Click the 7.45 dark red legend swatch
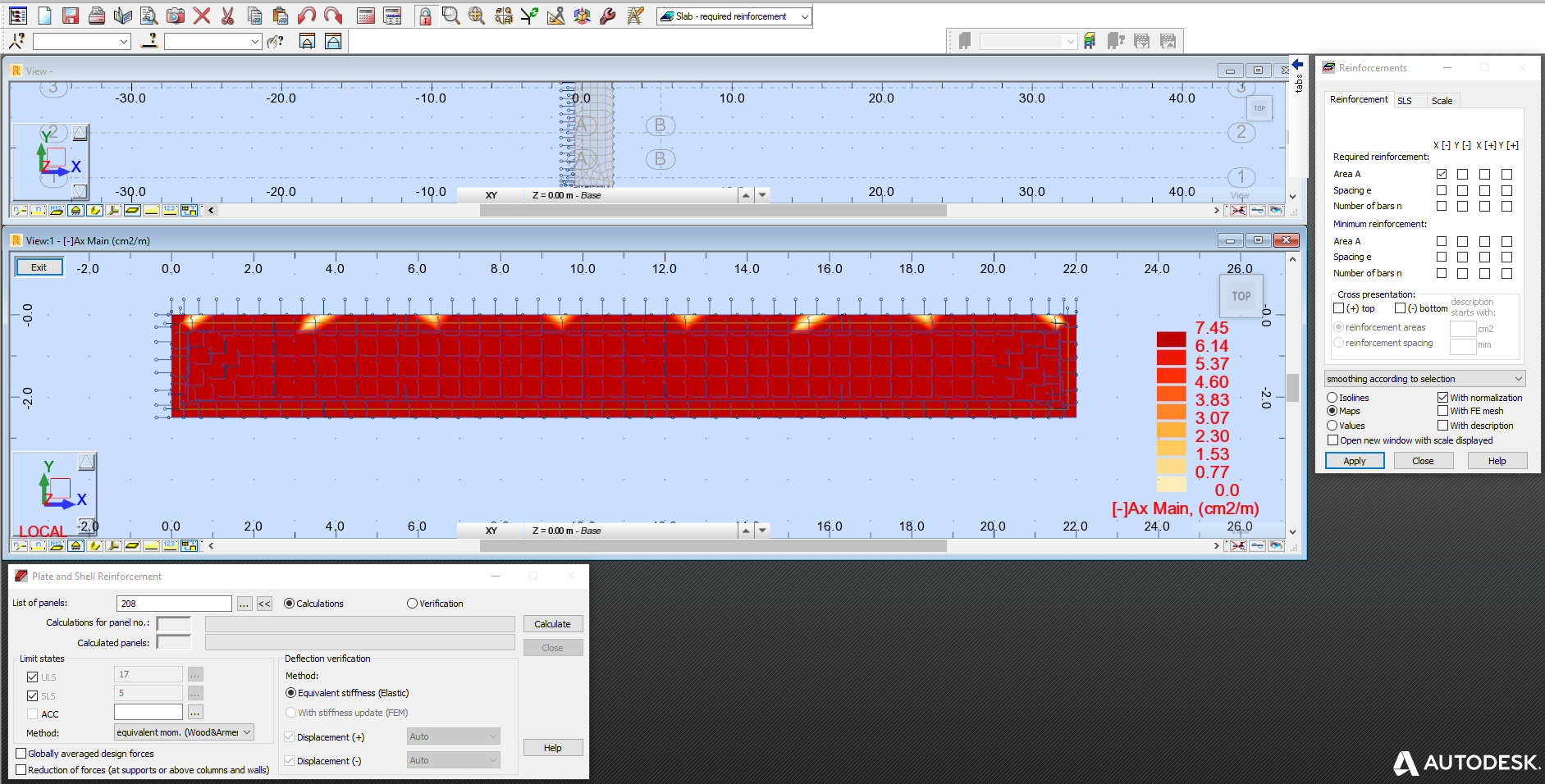 1171,339
